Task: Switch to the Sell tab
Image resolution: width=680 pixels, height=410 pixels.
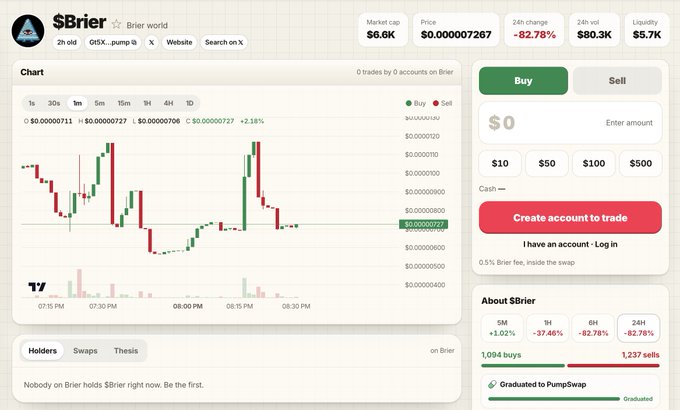Action: tap(617, 81)
